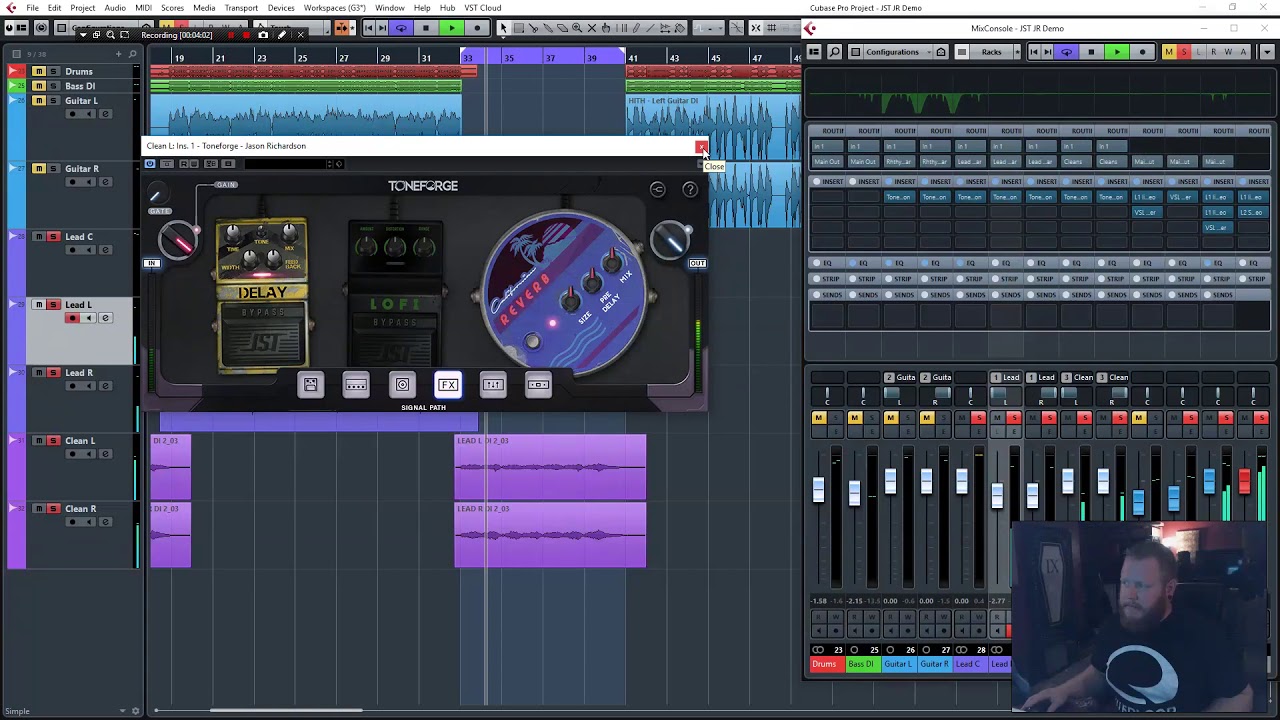The width and height of the screenshot is (1280, 720).
Task: Open the cabinet section icon in Toneforge
Action: 402,385
